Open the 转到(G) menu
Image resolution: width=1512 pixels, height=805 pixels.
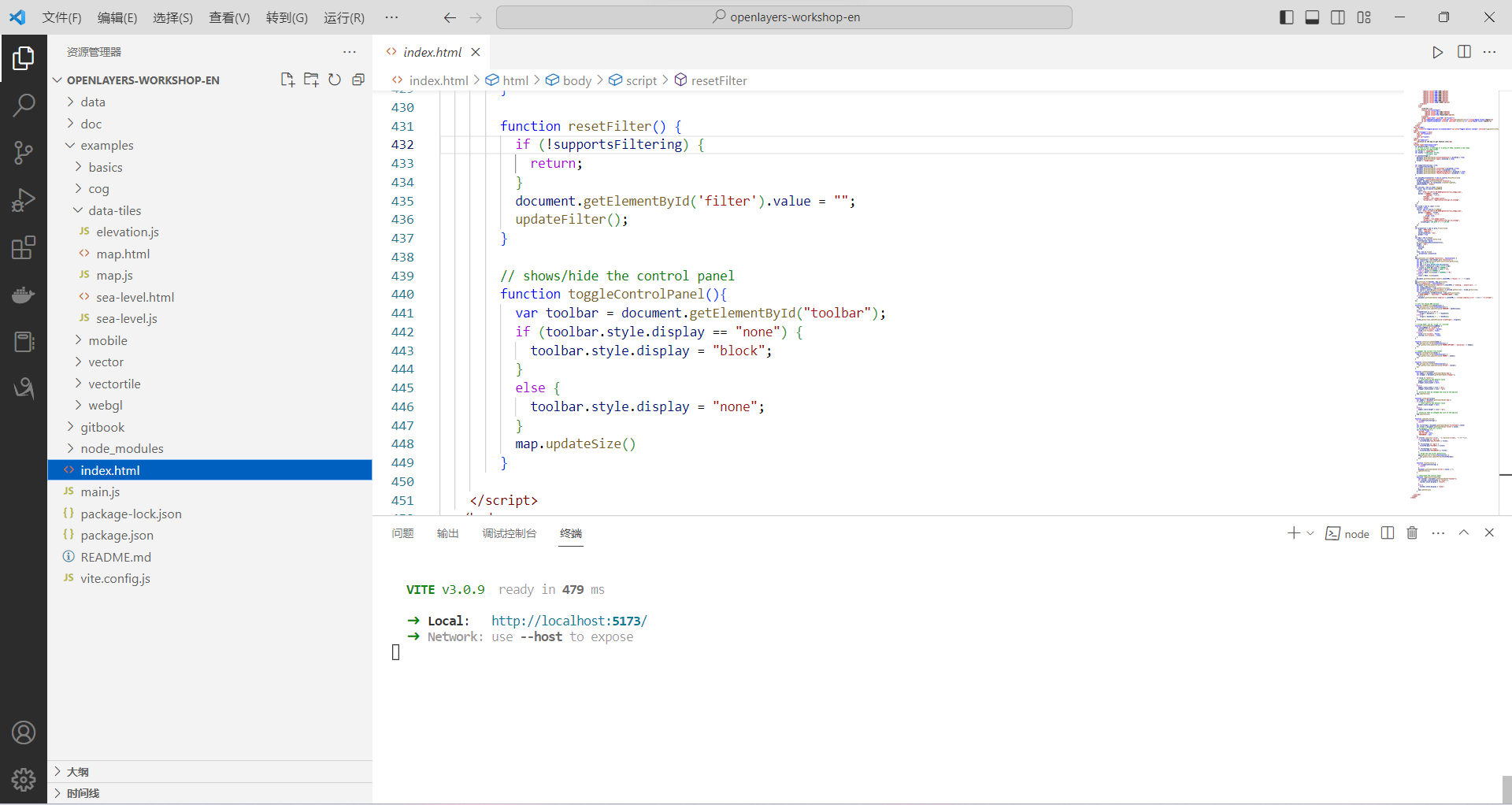(x=287, y=17)
